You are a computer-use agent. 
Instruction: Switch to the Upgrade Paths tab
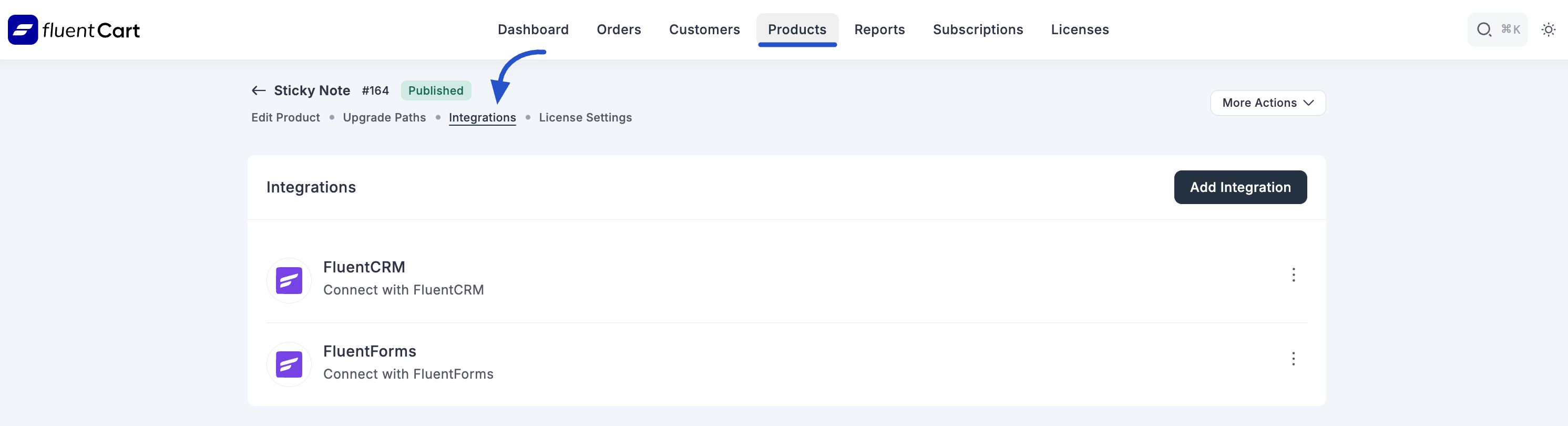(x=384, y=118)
